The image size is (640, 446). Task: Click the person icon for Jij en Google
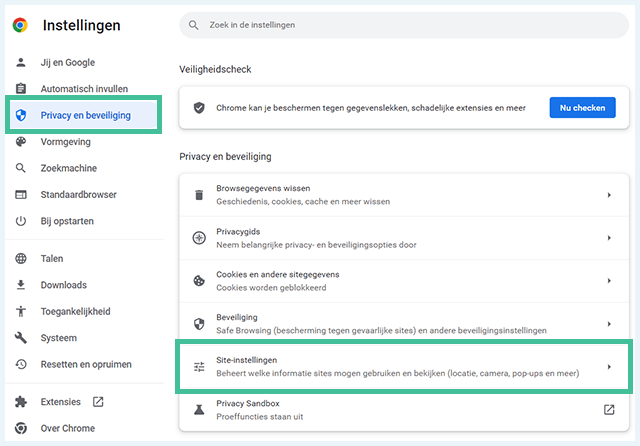tap(21, 62)
